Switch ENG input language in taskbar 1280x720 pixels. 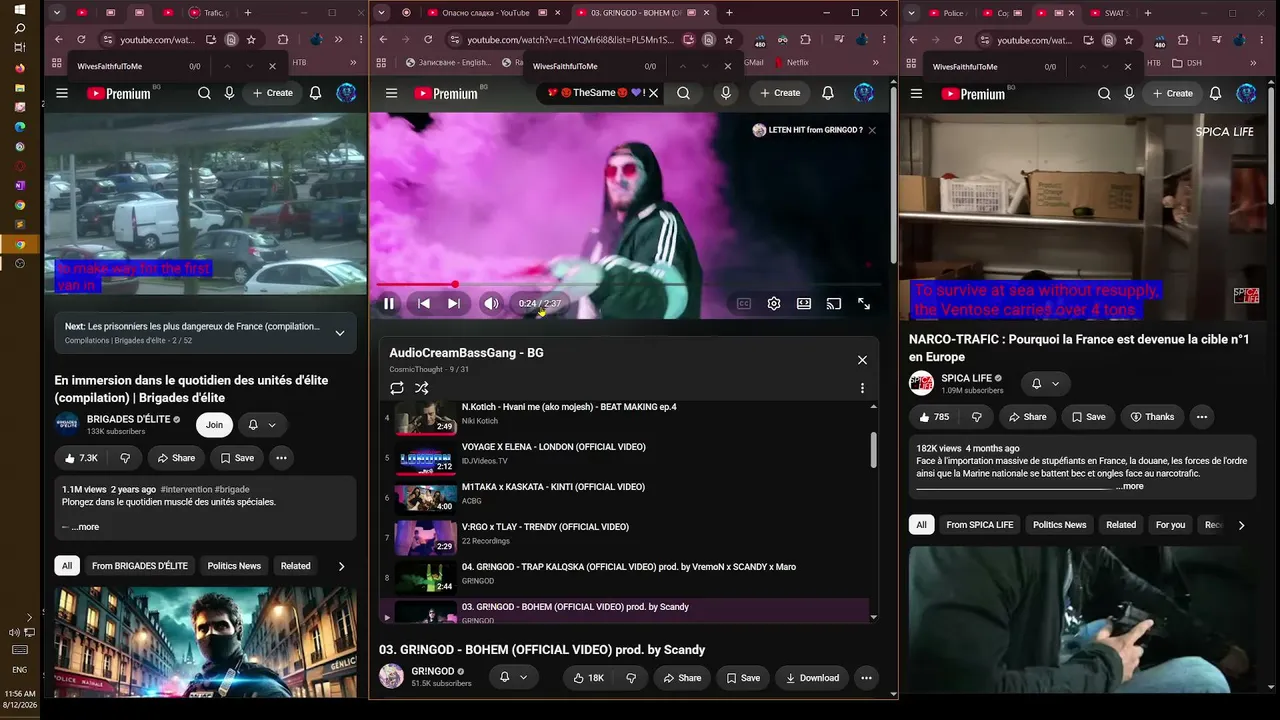[x=19, y=669]
